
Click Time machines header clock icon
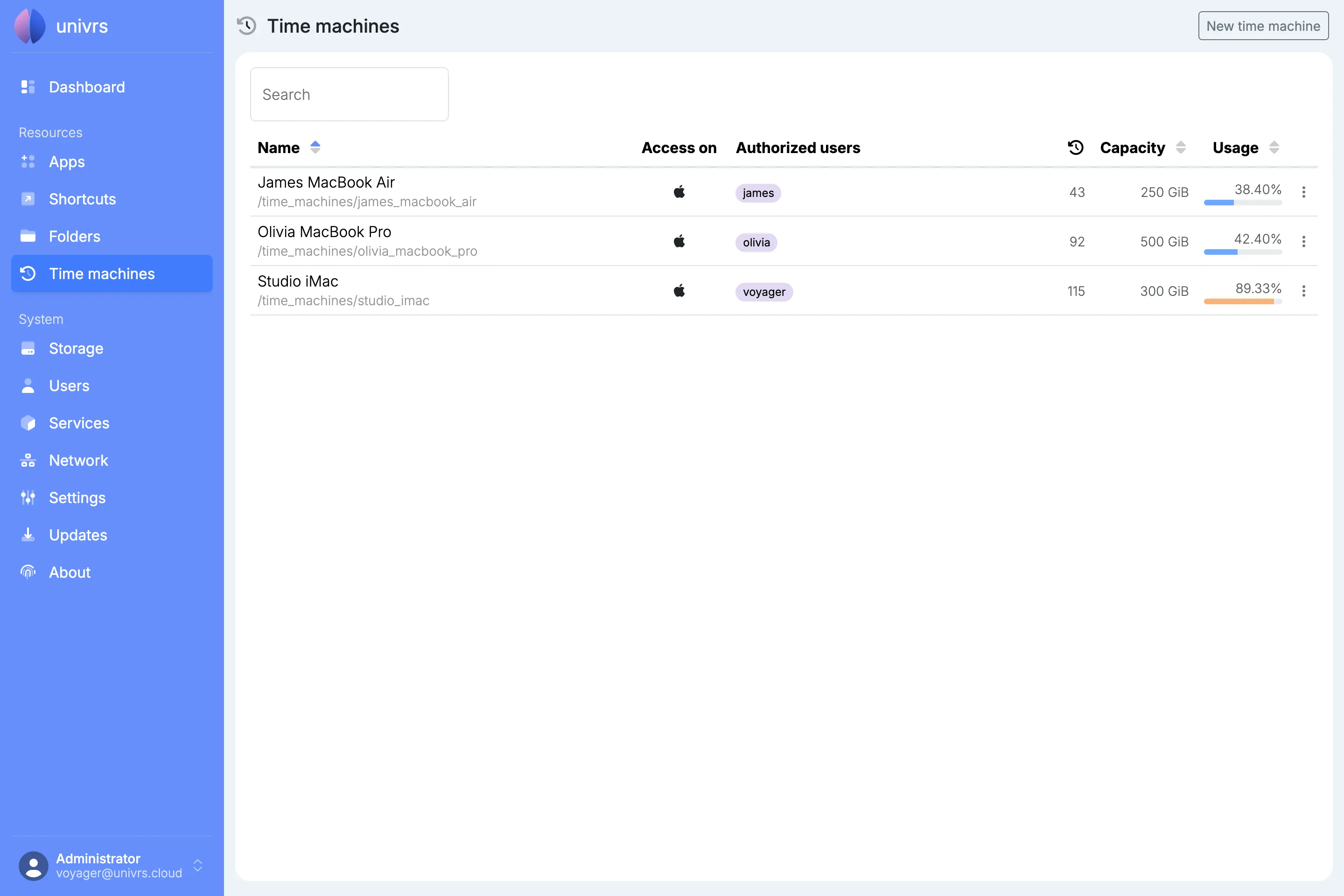(247, 26)
